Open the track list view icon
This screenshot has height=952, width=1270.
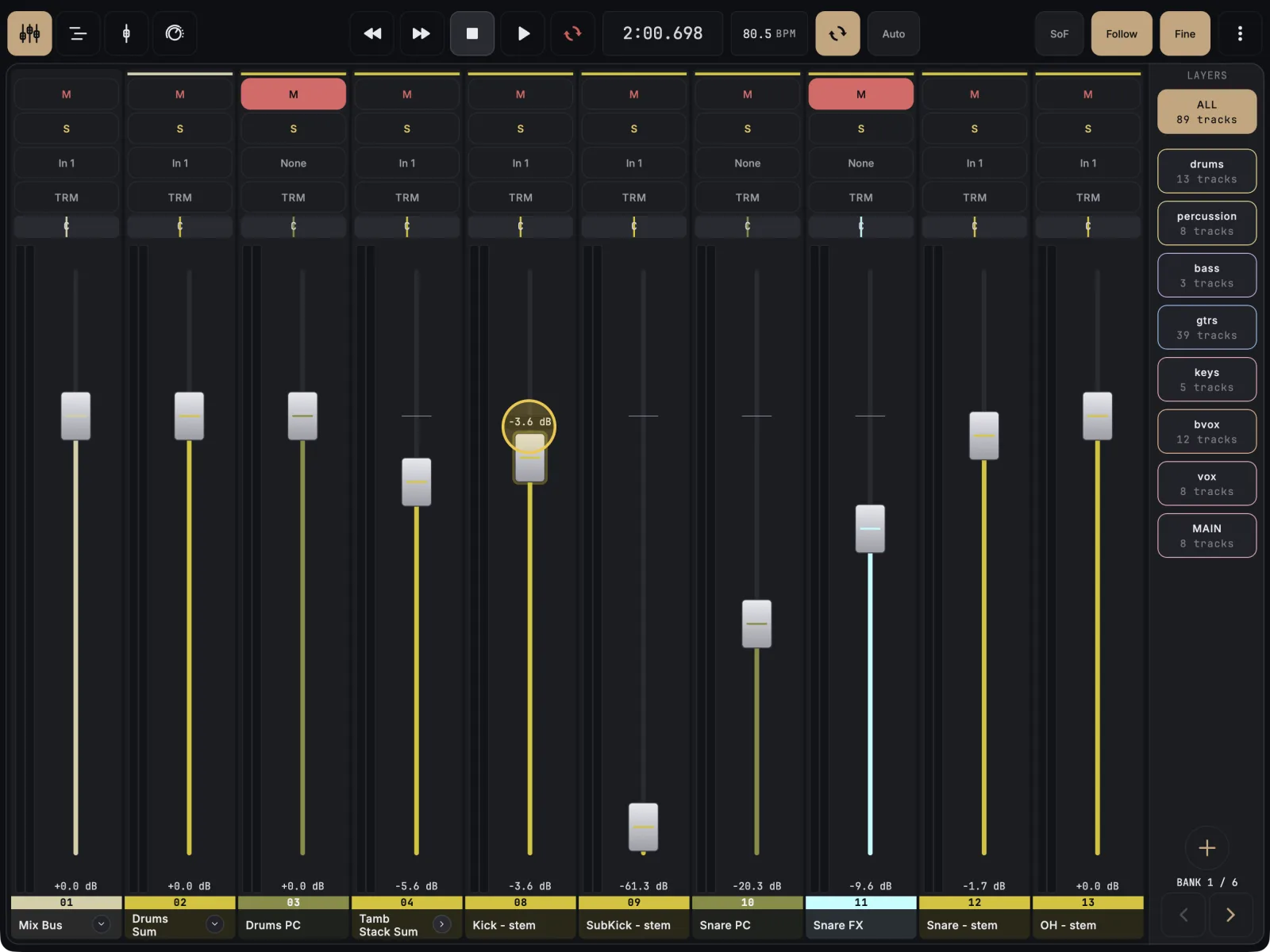point(78,33)
